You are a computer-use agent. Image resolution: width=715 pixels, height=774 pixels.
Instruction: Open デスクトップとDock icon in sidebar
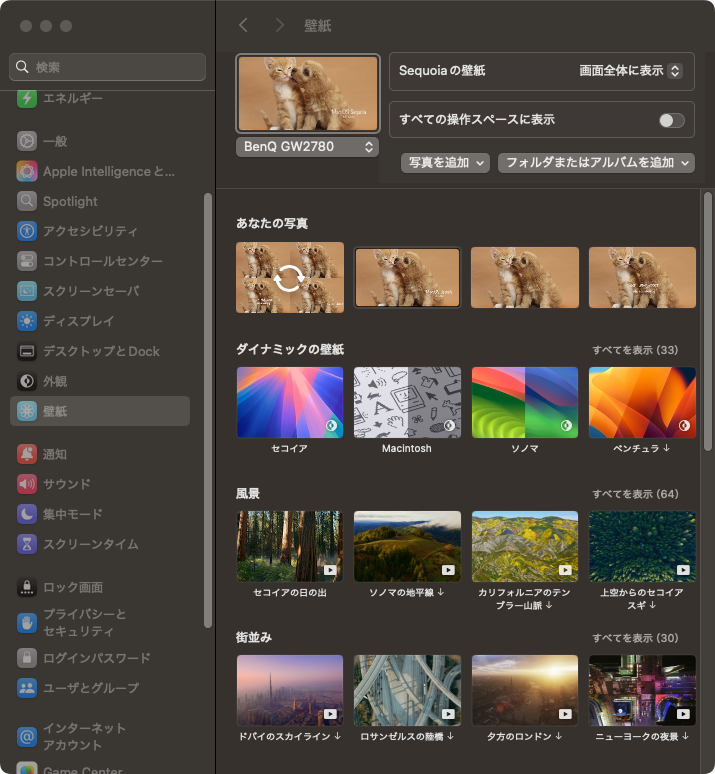(27, 351)
